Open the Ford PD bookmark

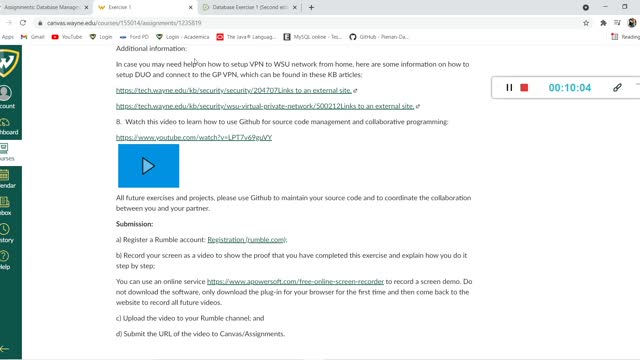click(x=134, y=37)
